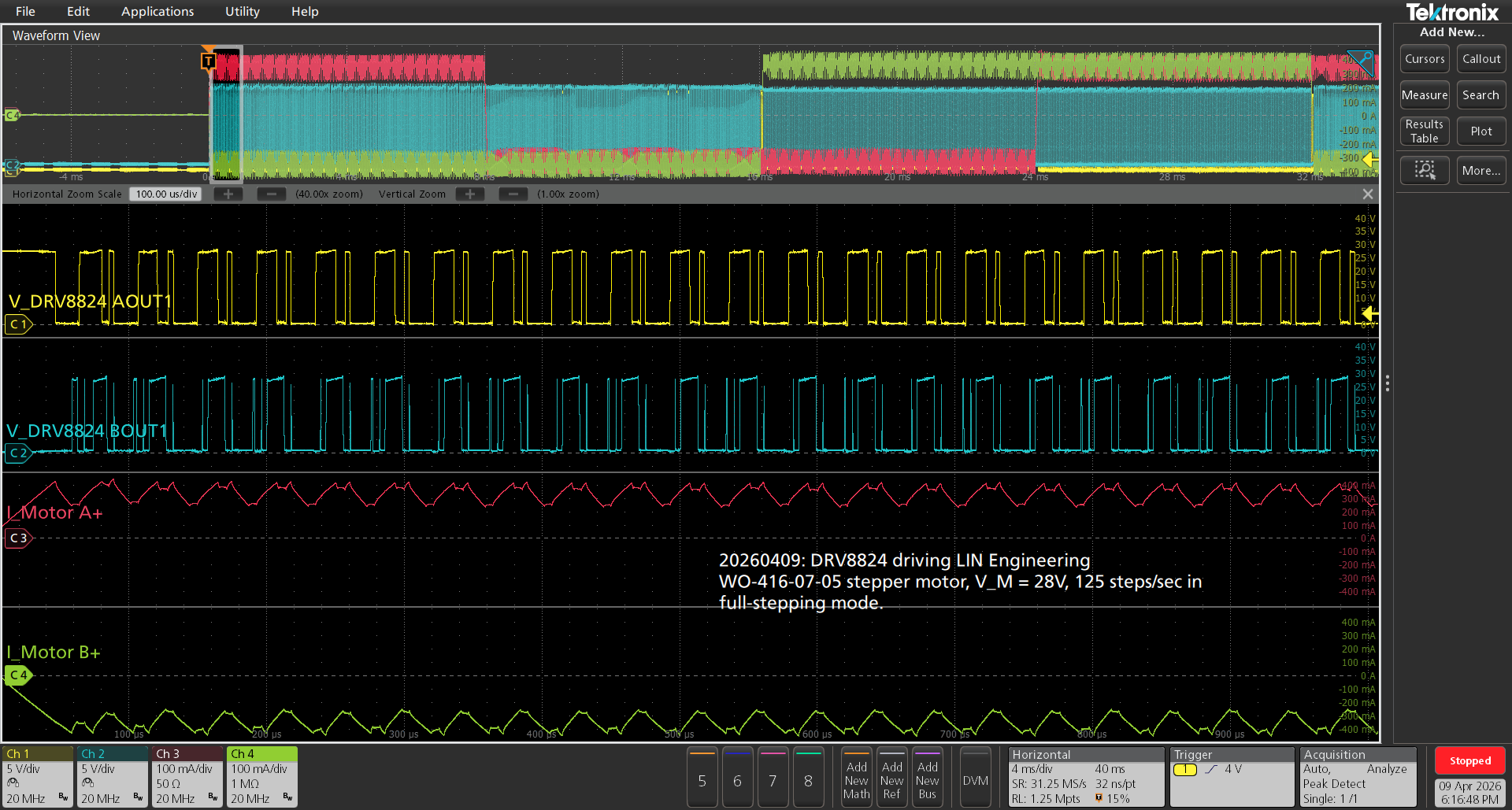Open the Help menu

point(305,11)
